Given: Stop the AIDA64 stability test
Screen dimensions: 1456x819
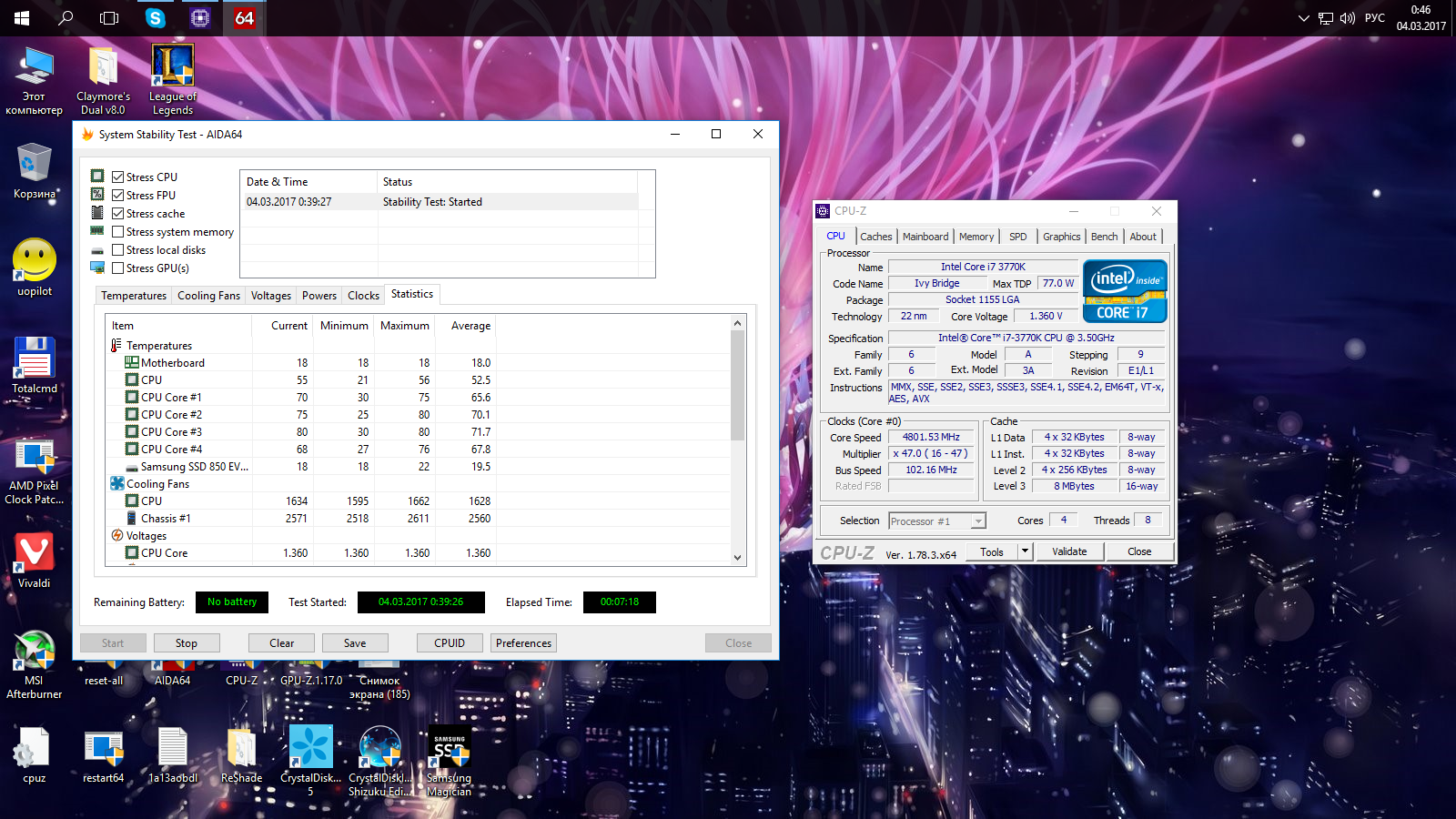Looking at the screenshot, I should click(187, 643).
